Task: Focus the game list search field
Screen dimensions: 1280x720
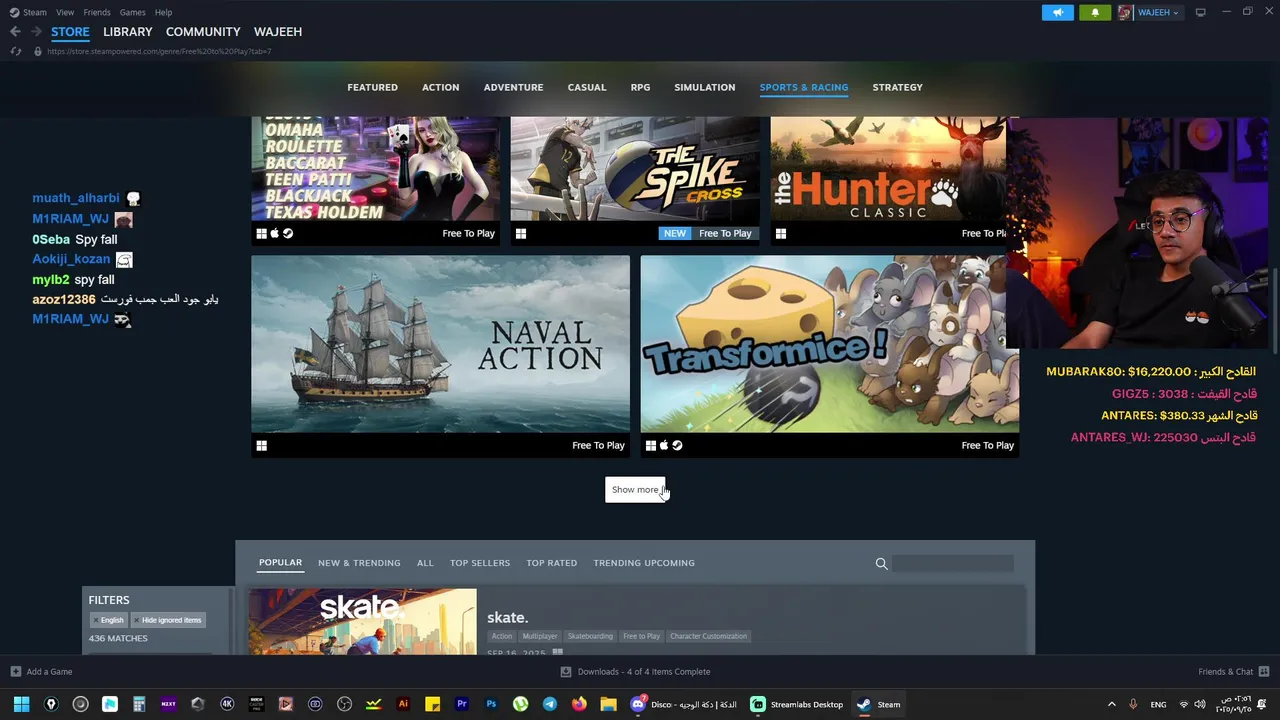Action: 953,564
